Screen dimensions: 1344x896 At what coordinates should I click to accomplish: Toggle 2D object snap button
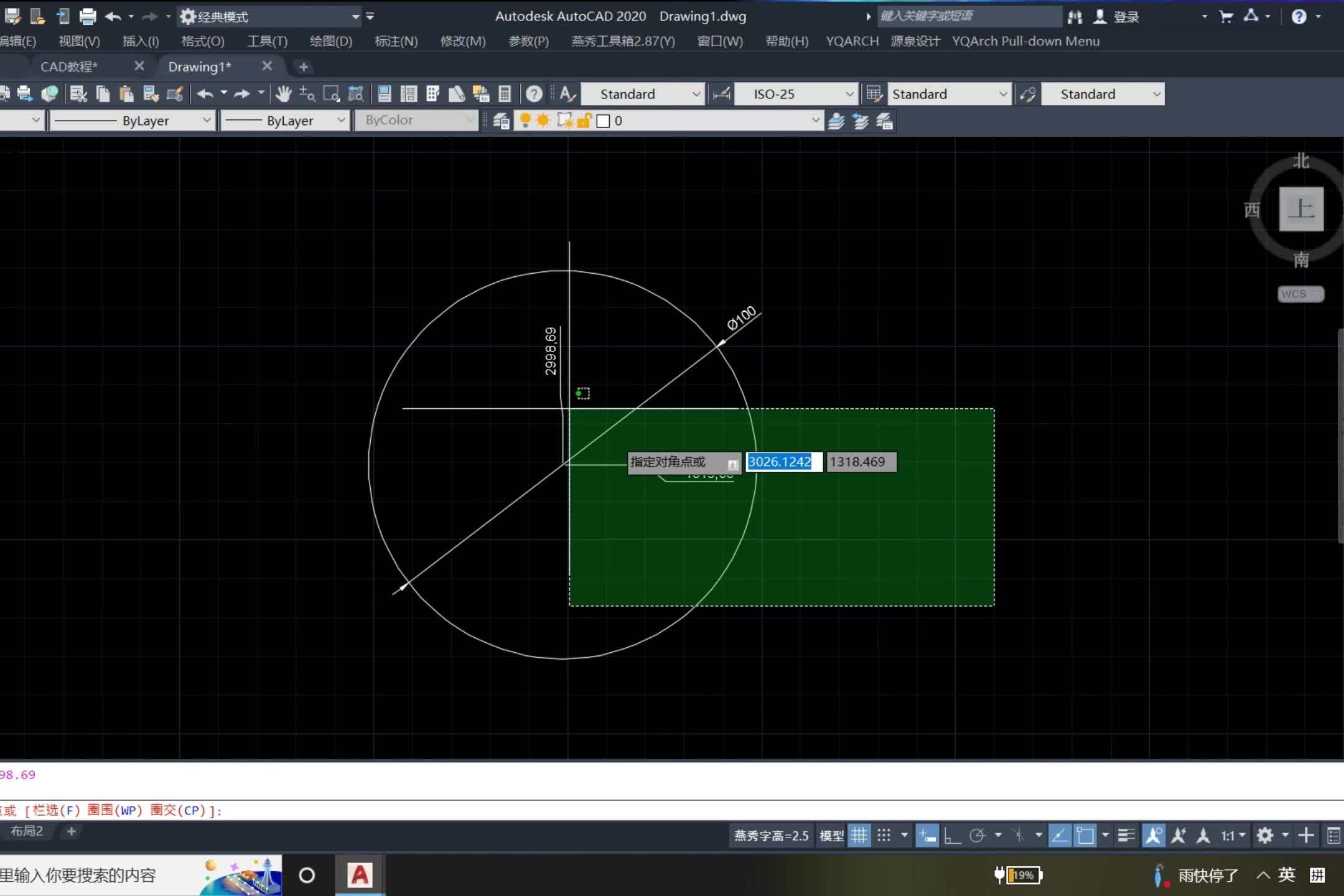(1085, 836)
